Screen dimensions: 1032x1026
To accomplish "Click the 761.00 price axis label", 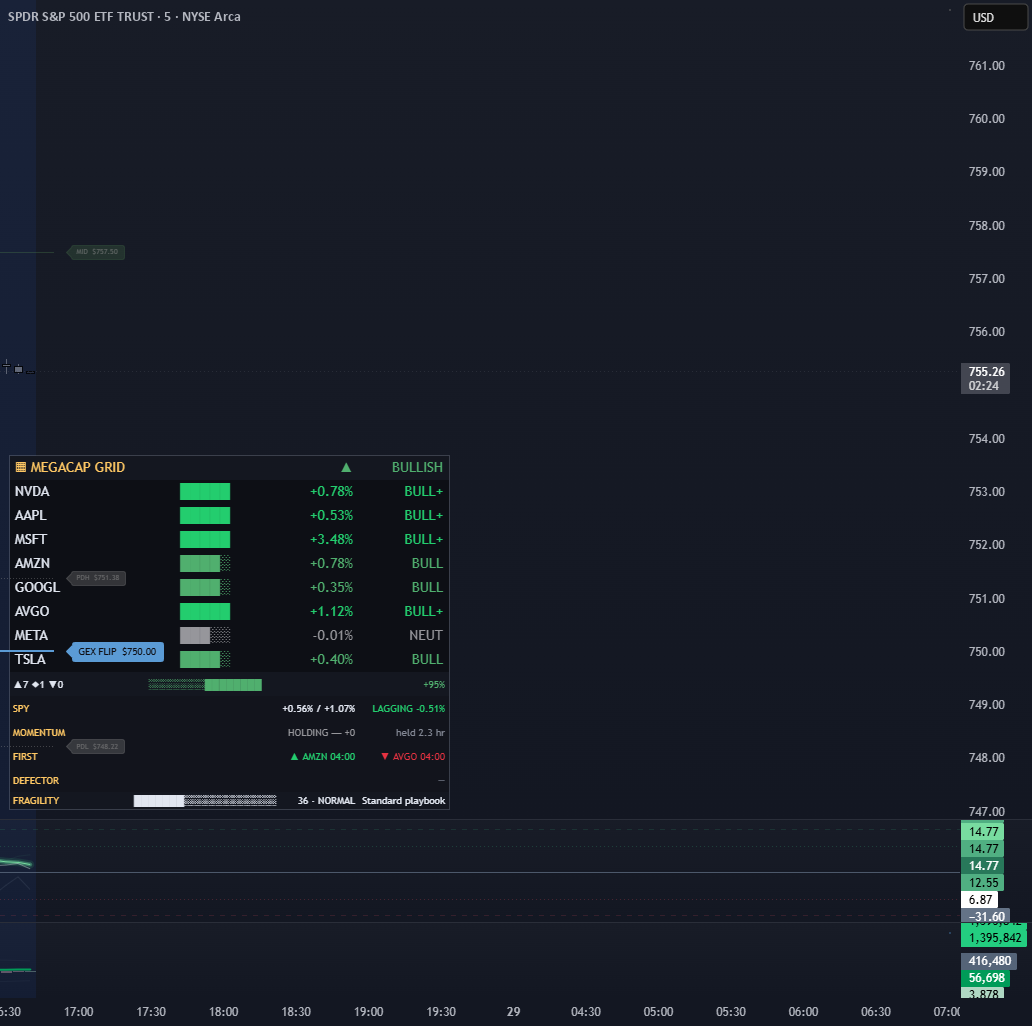I will coord(987,66).
